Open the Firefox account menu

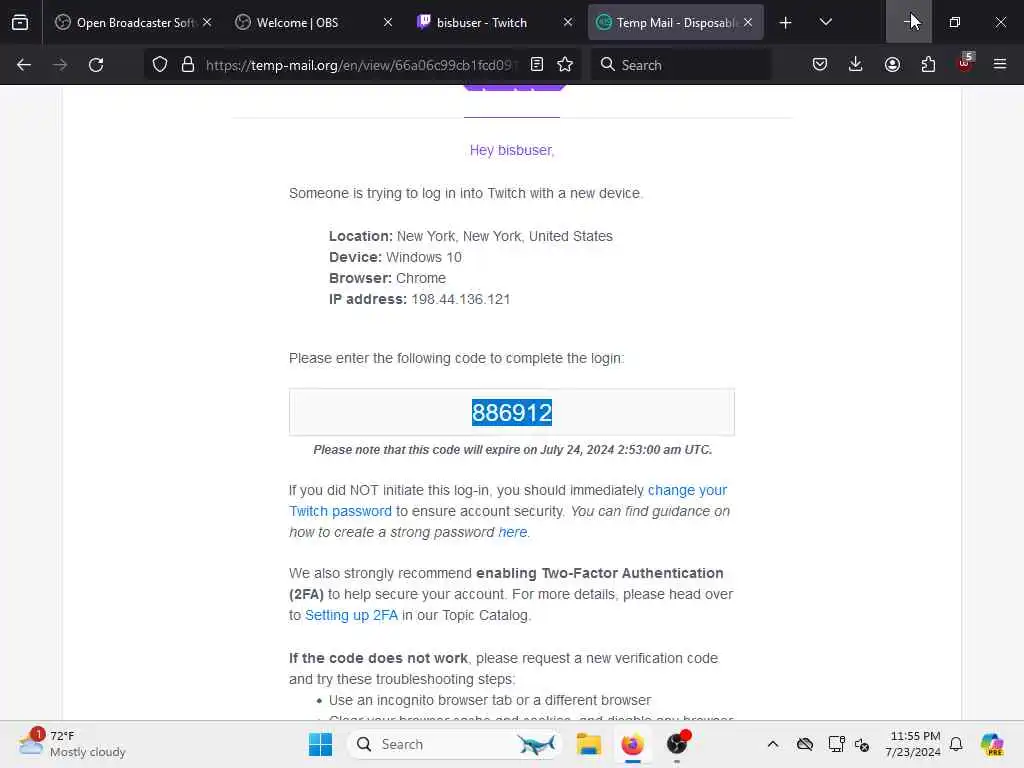point(892,65)
